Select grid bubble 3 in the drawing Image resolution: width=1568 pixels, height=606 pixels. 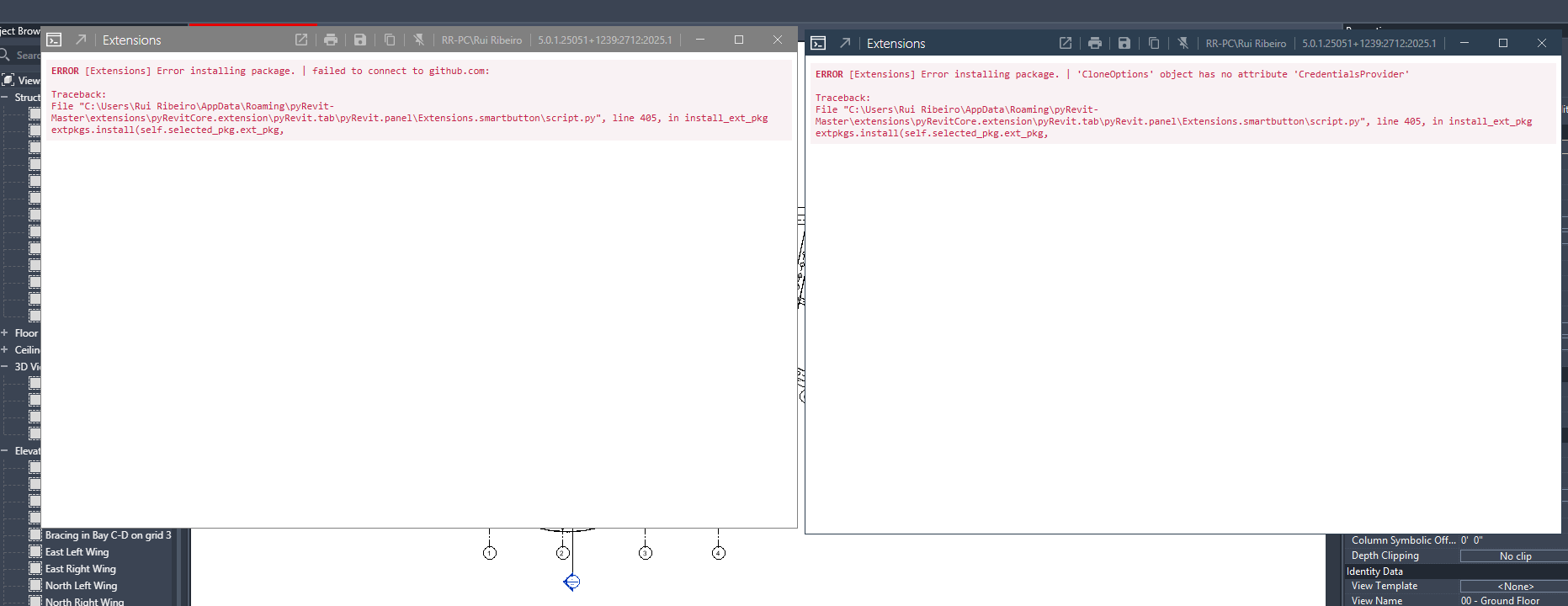click(x=646, y=553)
